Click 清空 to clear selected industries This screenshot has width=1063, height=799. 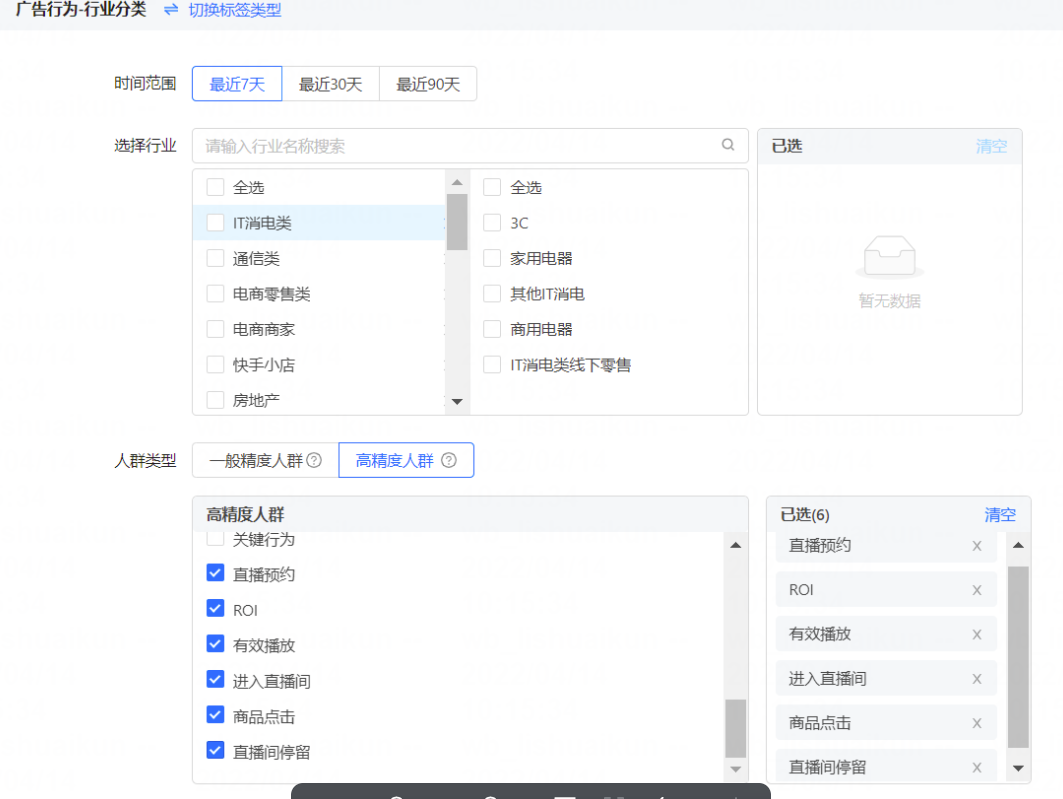991,146
